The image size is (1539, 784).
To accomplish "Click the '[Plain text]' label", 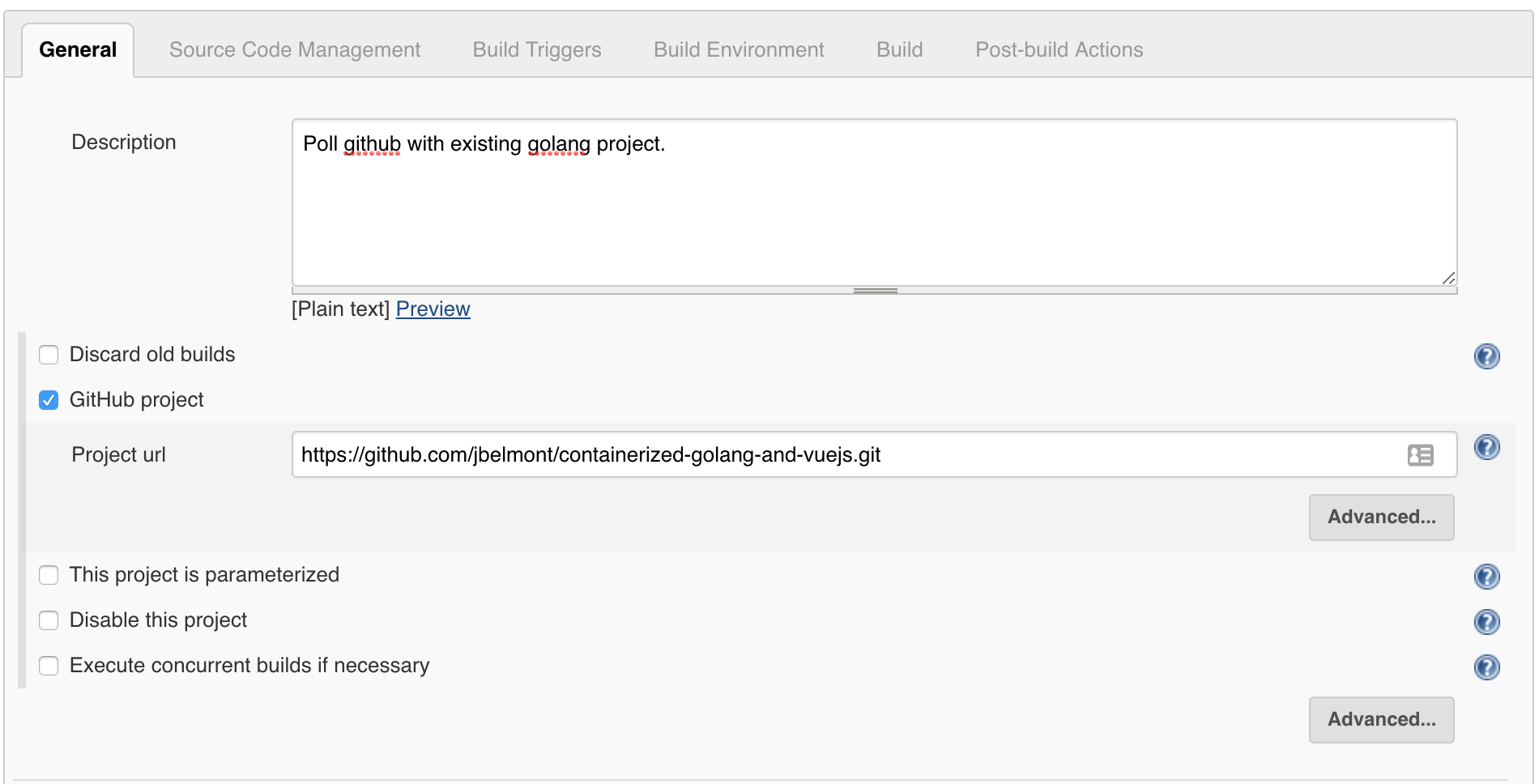I will [x=341, y=309].
